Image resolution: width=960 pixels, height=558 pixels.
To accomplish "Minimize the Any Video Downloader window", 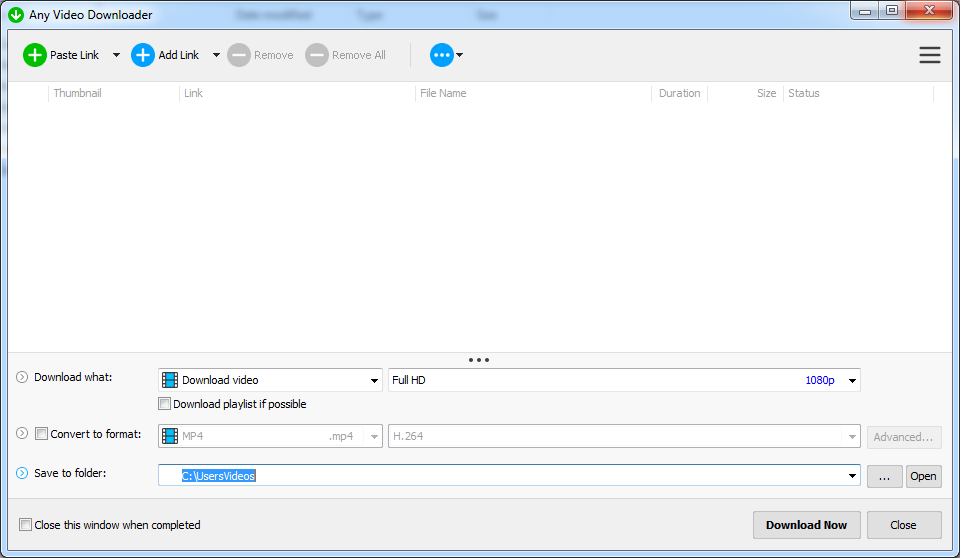I will point(864,10).
